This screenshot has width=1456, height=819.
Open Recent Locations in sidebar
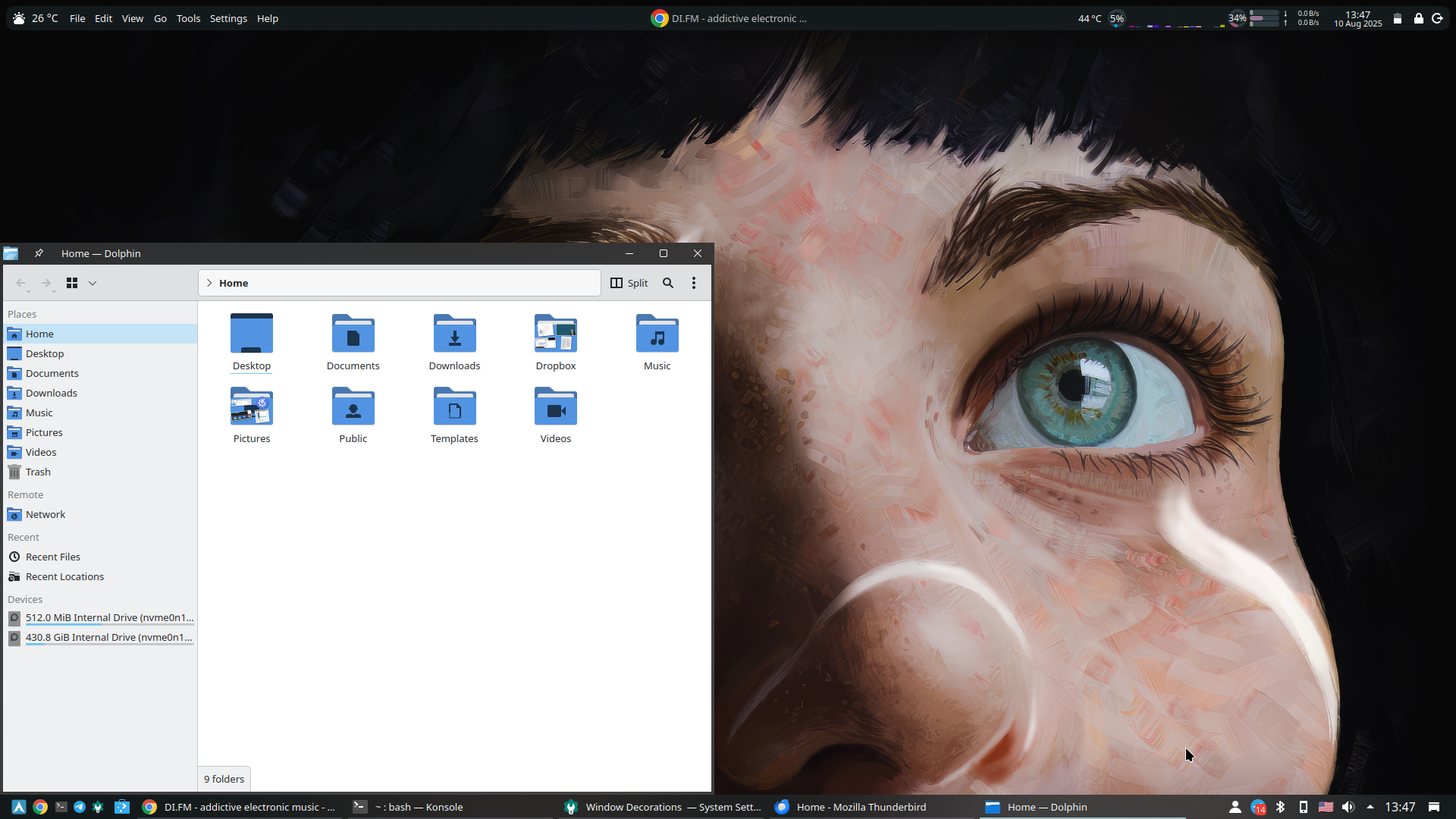pos(100,576)
